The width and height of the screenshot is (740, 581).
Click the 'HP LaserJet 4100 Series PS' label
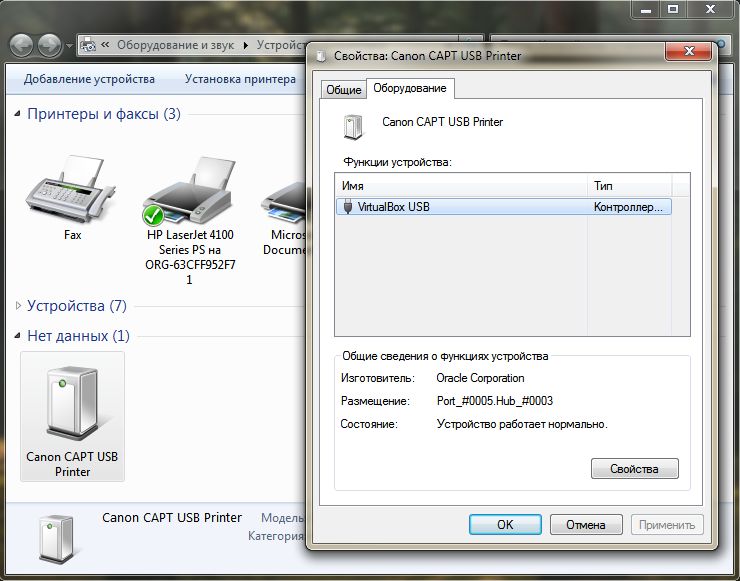pyautogui.click(x=190, y=257)
